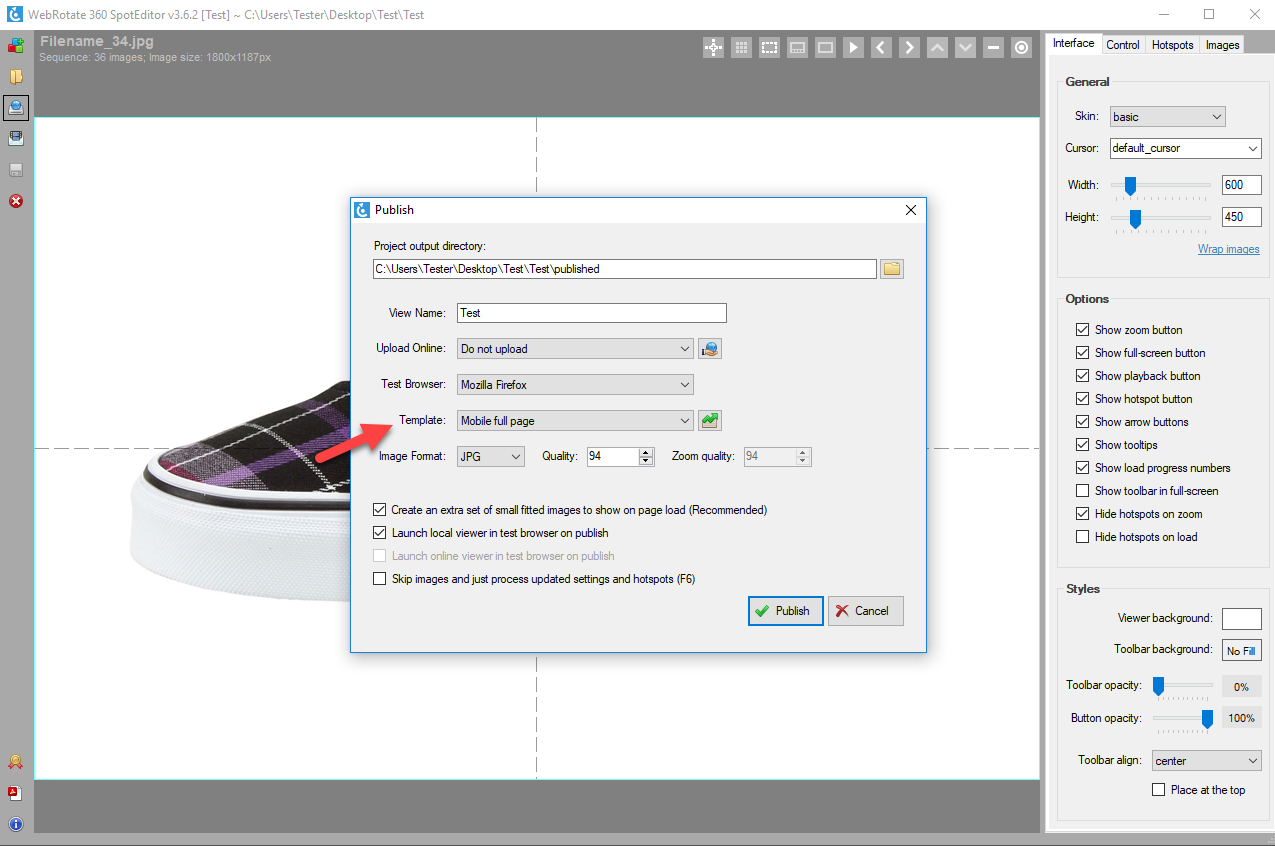The width and height of the screenshot is (1275, 846).
Task: Open the Upload Online dropdown
Action: 575,349
